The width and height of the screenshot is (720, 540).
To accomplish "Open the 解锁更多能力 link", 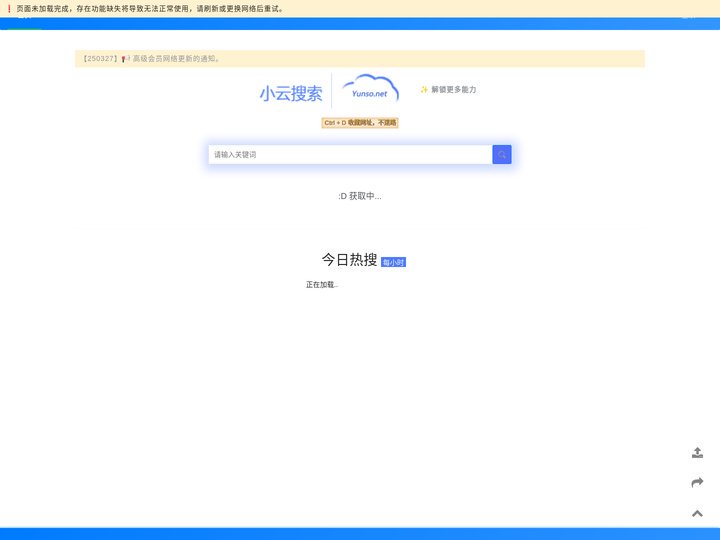I will [453, 90].
